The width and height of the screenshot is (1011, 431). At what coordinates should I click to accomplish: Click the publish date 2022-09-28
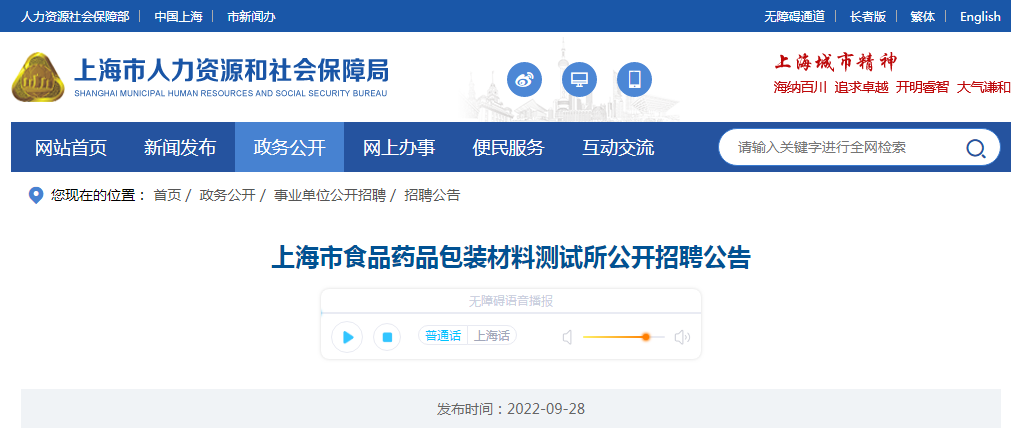tap(546, 408)
